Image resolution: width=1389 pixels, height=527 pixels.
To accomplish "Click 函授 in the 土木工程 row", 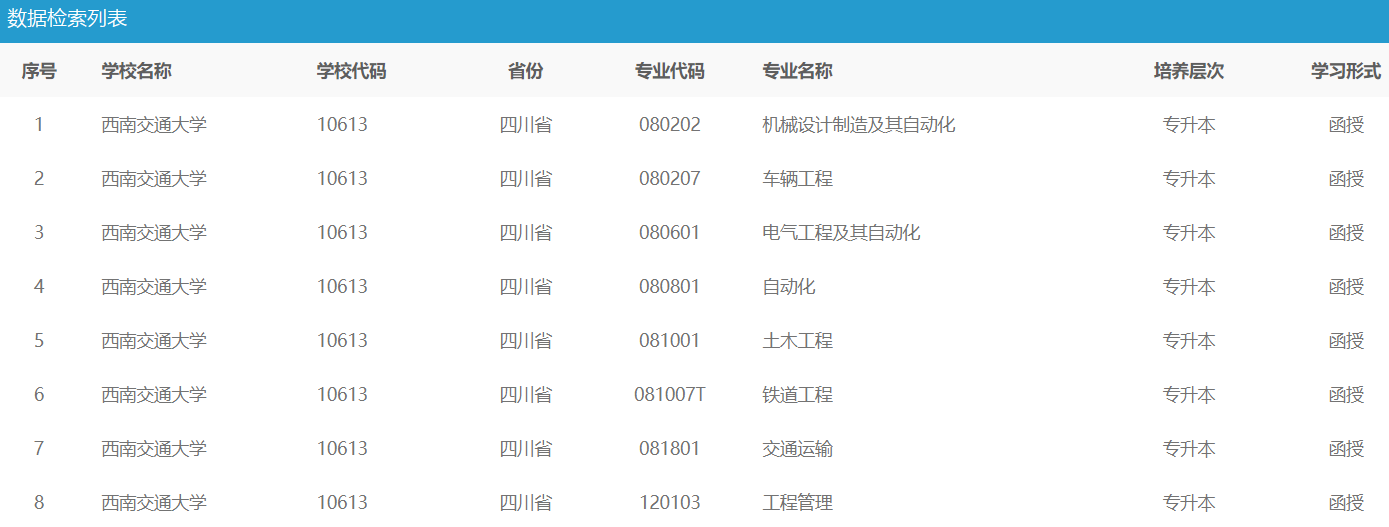I will coord(1346,341).
